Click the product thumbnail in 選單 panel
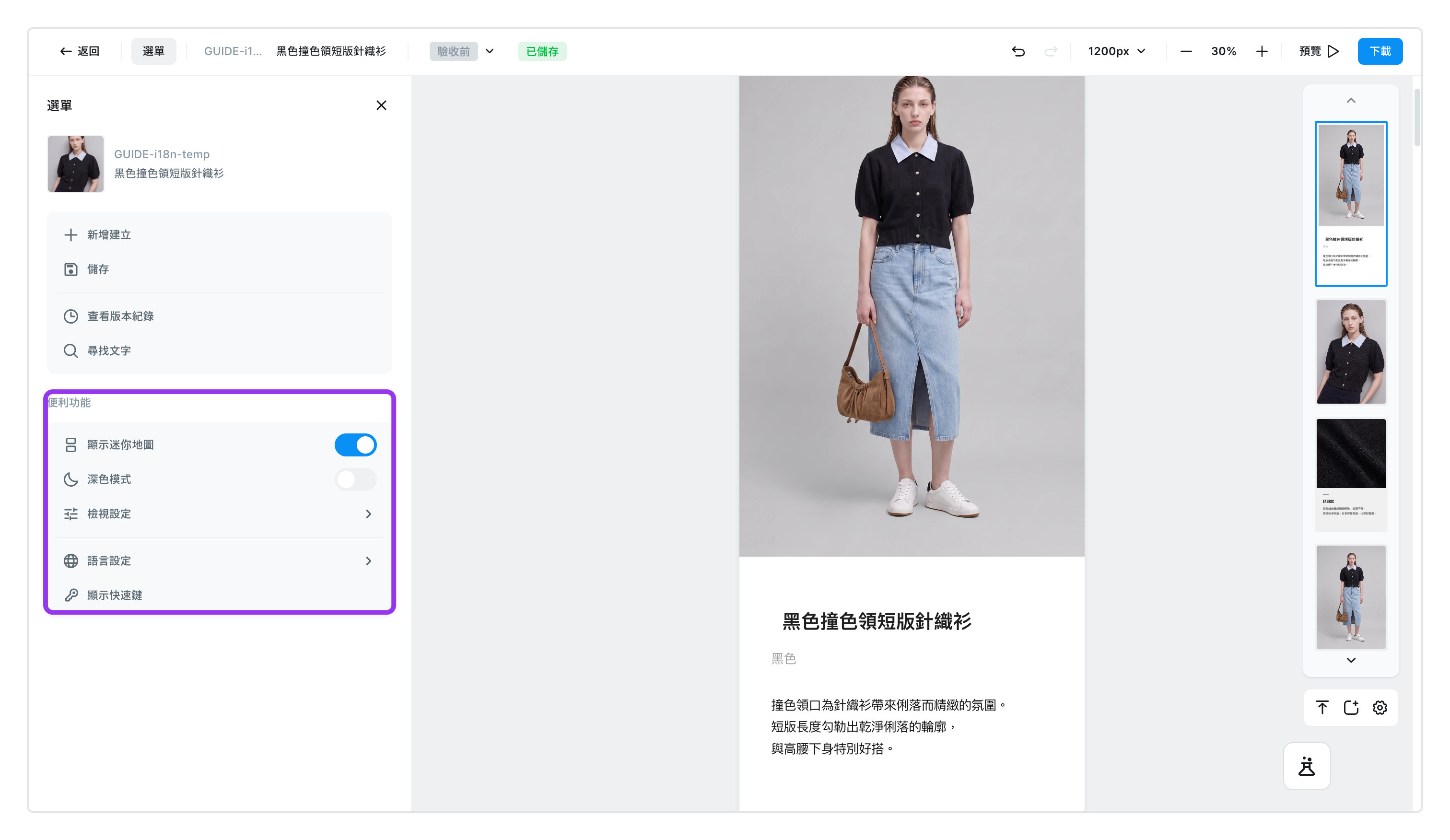 coord(75,164)
